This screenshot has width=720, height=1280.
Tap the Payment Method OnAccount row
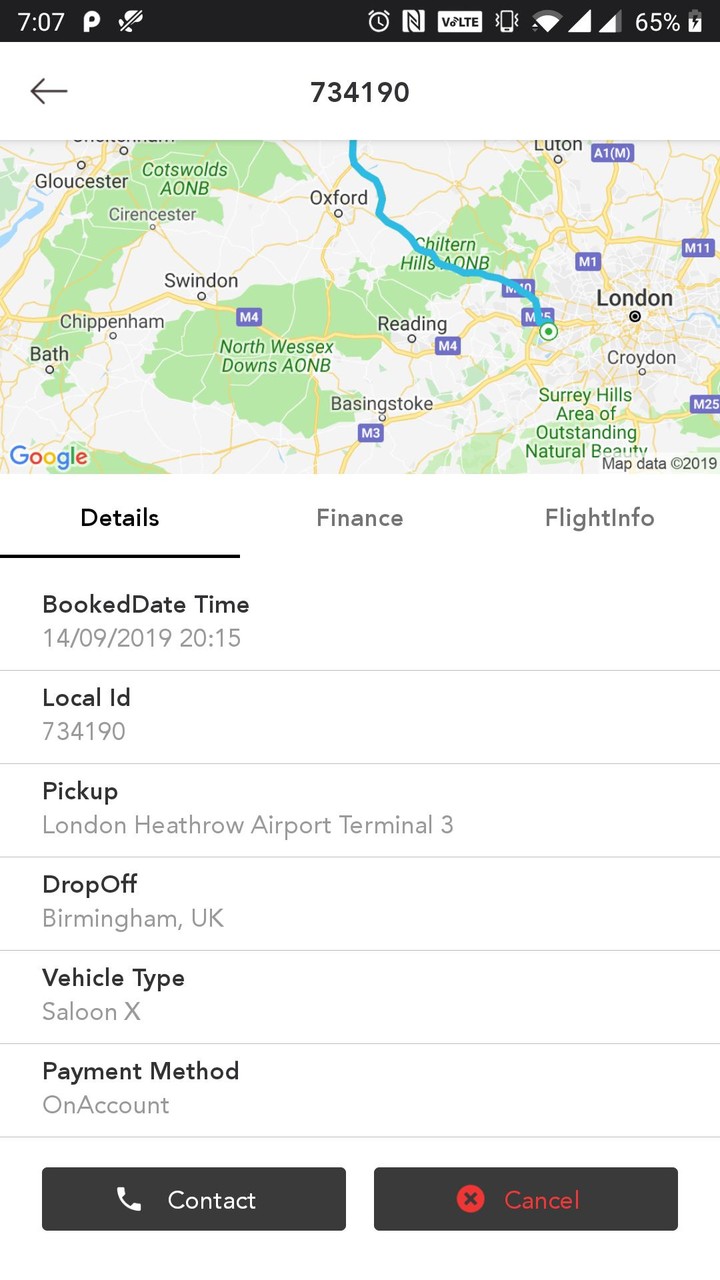(360, 1089)
